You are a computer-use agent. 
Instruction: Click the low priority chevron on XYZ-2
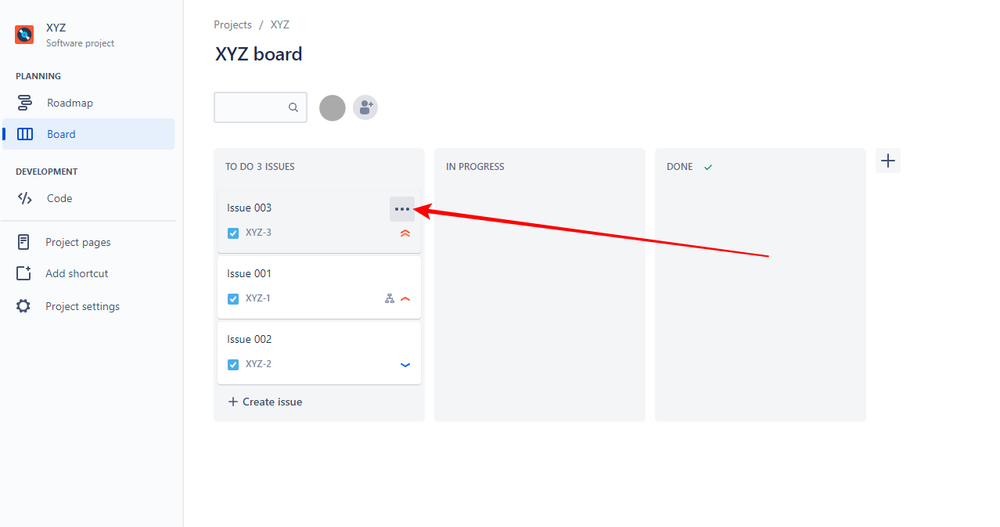pos(405,365)
